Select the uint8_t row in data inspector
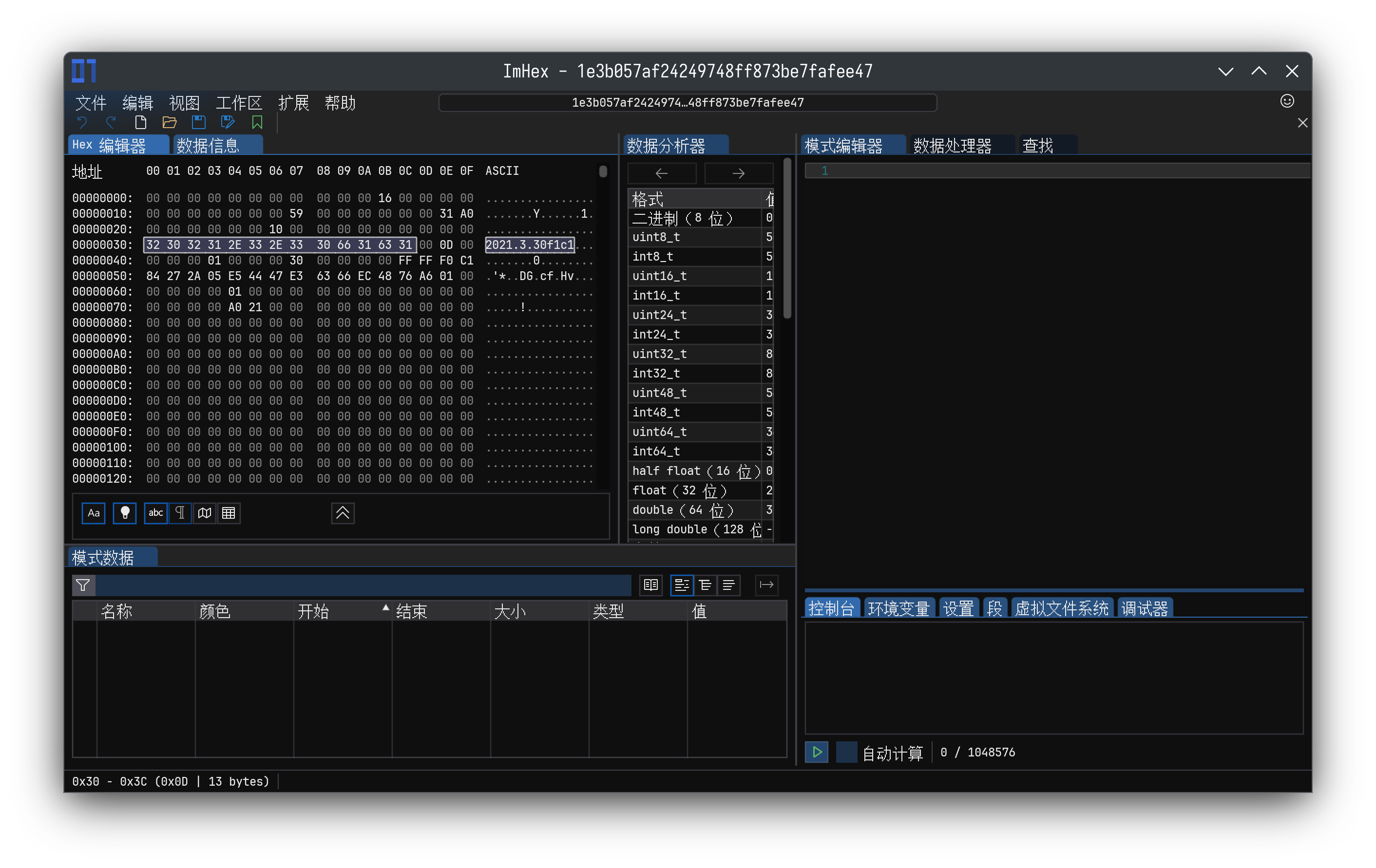The width and height of the screenshot is (1376, 868). coord(701,237)
